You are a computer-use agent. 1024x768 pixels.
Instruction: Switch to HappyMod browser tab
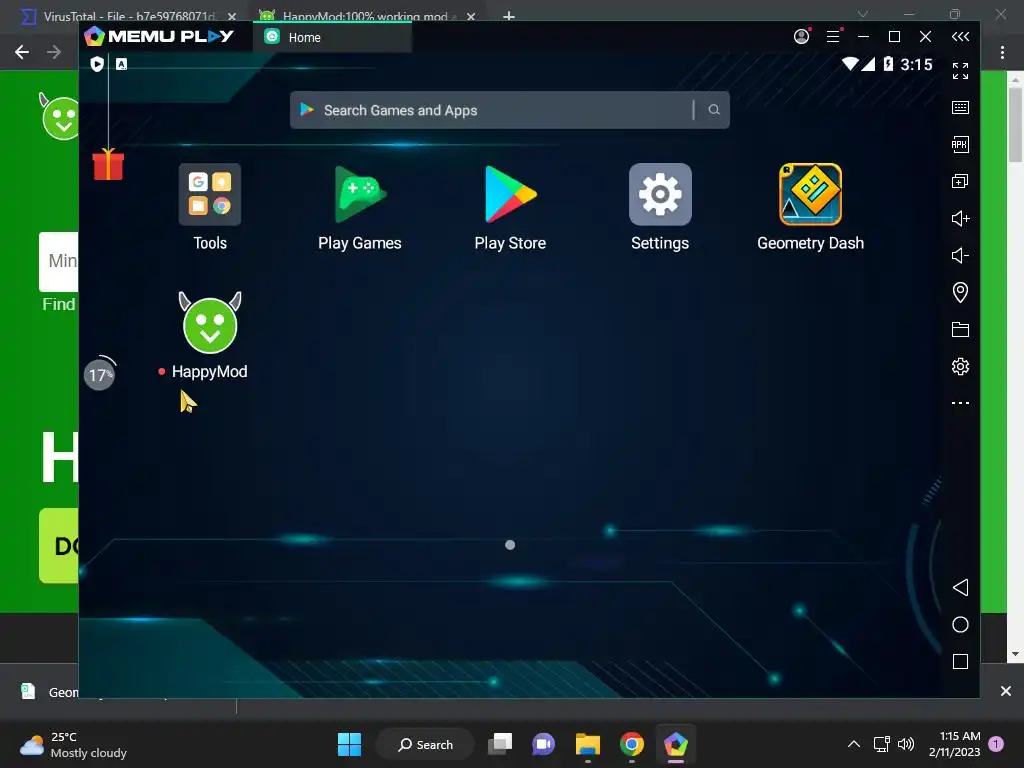[366, 16]
